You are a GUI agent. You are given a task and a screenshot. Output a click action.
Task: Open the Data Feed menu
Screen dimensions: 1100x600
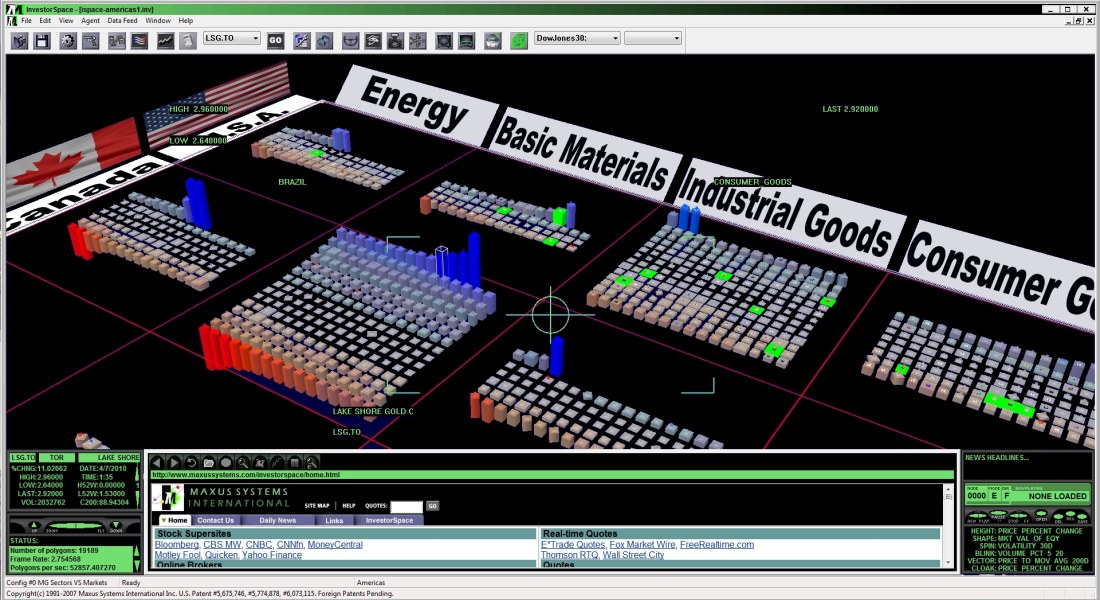pyautogui.click(x=122, y=20)
